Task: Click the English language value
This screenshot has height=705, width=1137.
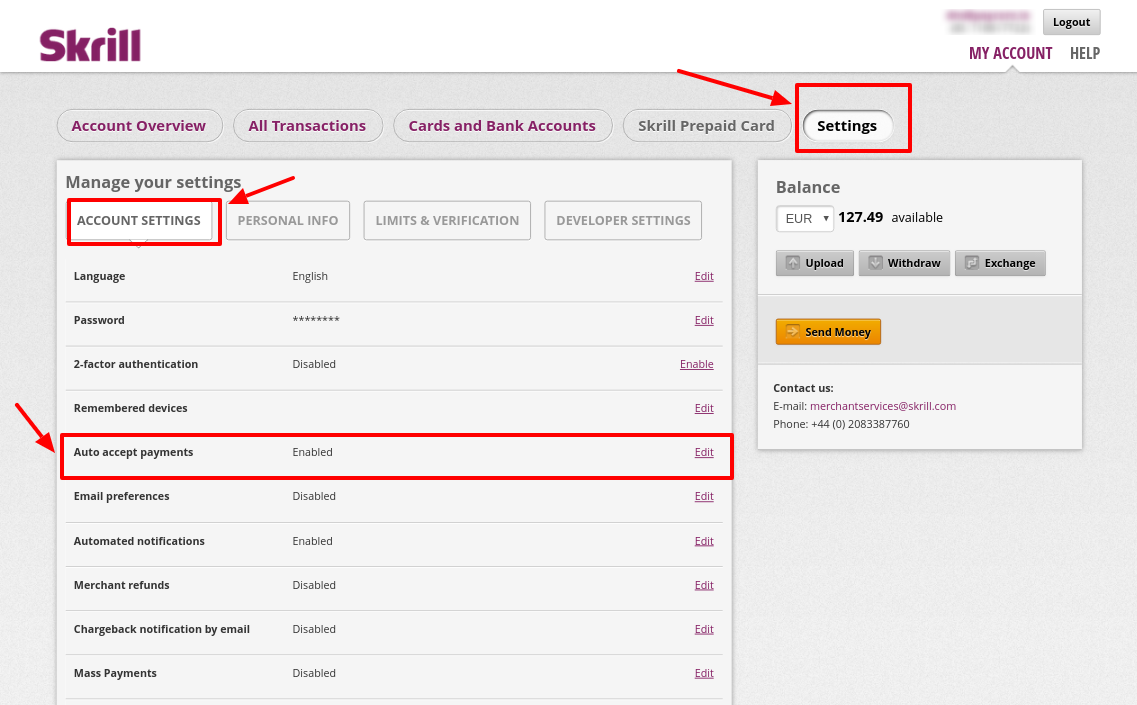Action: 310,276
